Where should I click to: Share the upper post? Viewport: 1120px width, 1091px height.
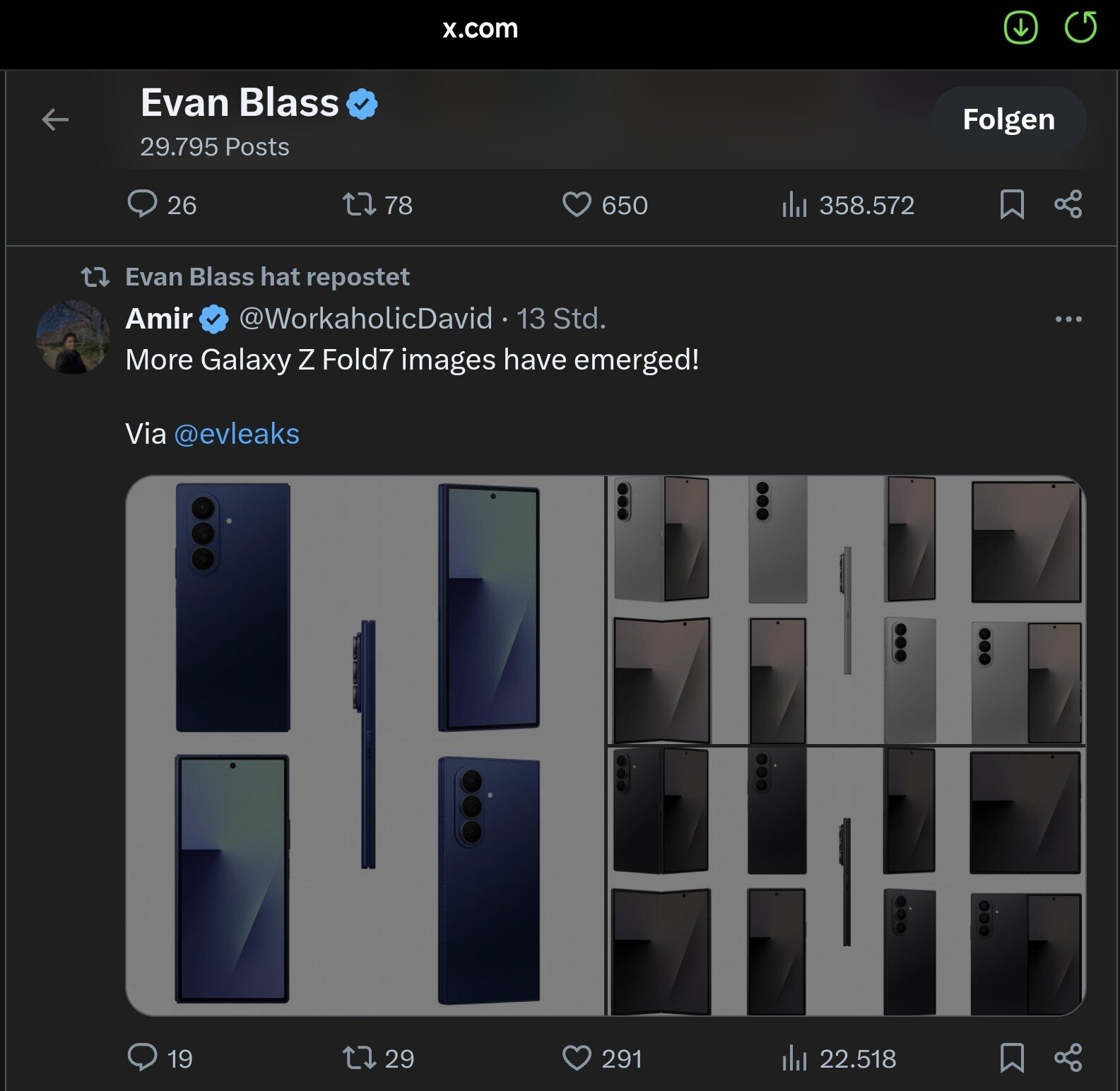1068,204
